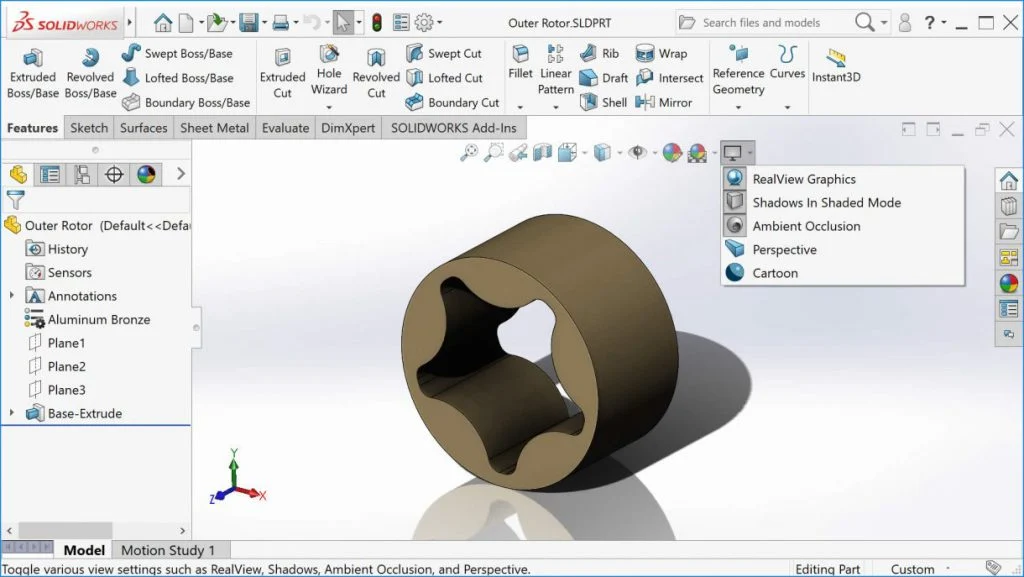Open the Curves dropdown arrow
Viewport: 1024px width, 577px height.
787,107
